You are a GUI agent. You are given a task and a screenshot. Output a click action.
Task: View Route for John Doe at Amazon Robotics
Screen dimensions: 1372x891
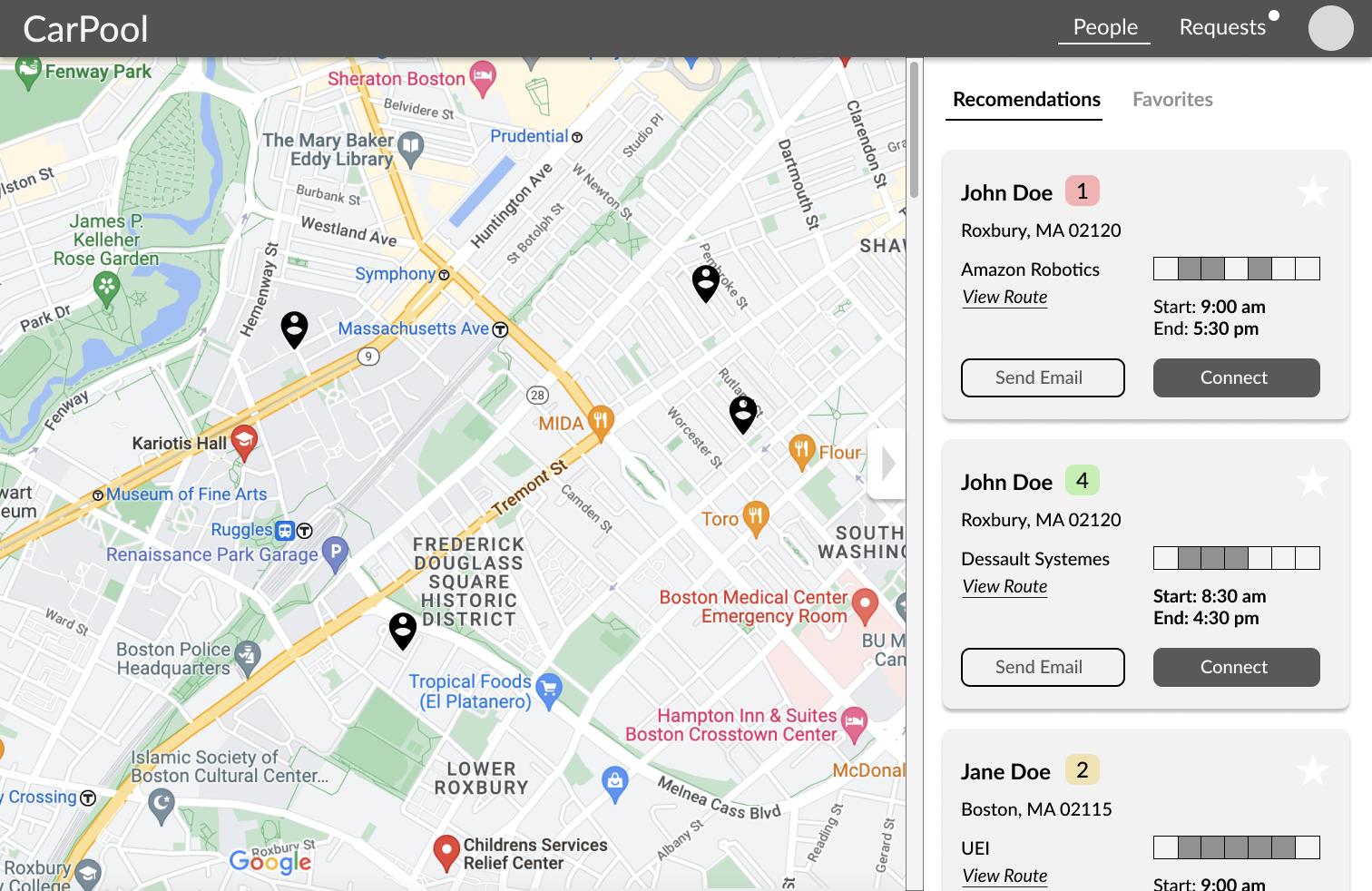[1004, 298]
